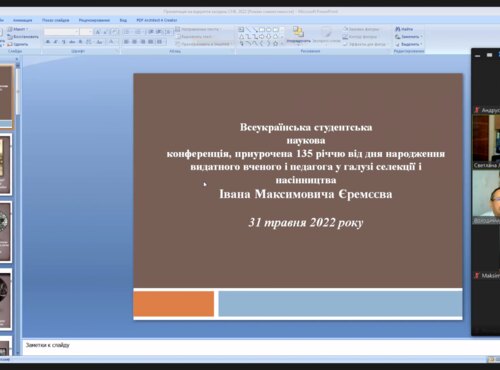Screen dimensions: 500x370
Task: Click date text 31 травня 2022 року
Action: pyautogui.click(x=306, y=223)
